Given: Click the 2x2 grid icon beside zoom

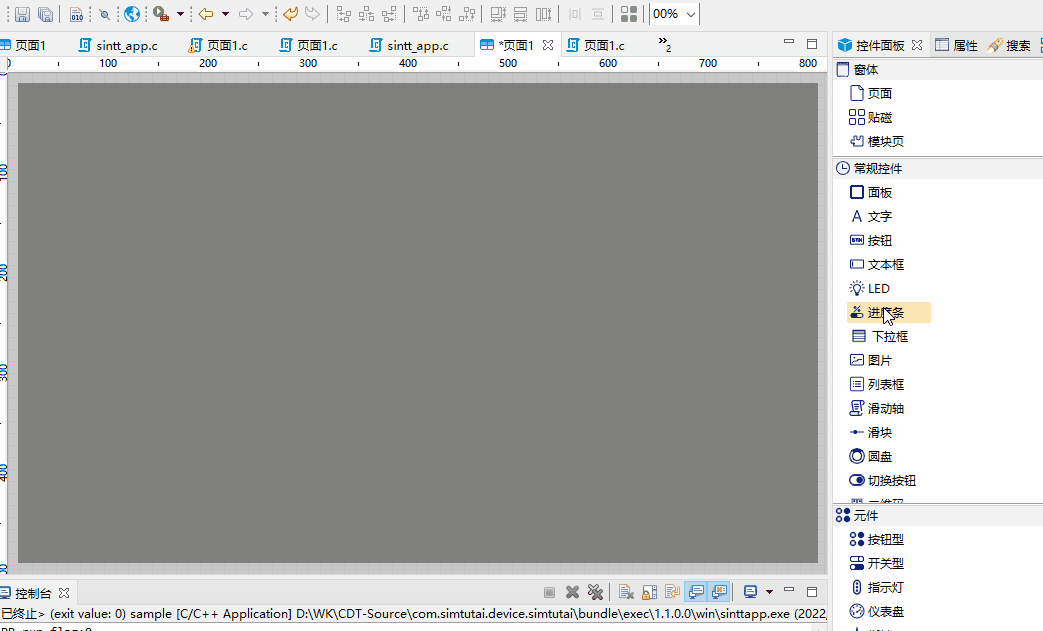Looking at the screenshot, I should pyautogui.click(x=629, y=14).
